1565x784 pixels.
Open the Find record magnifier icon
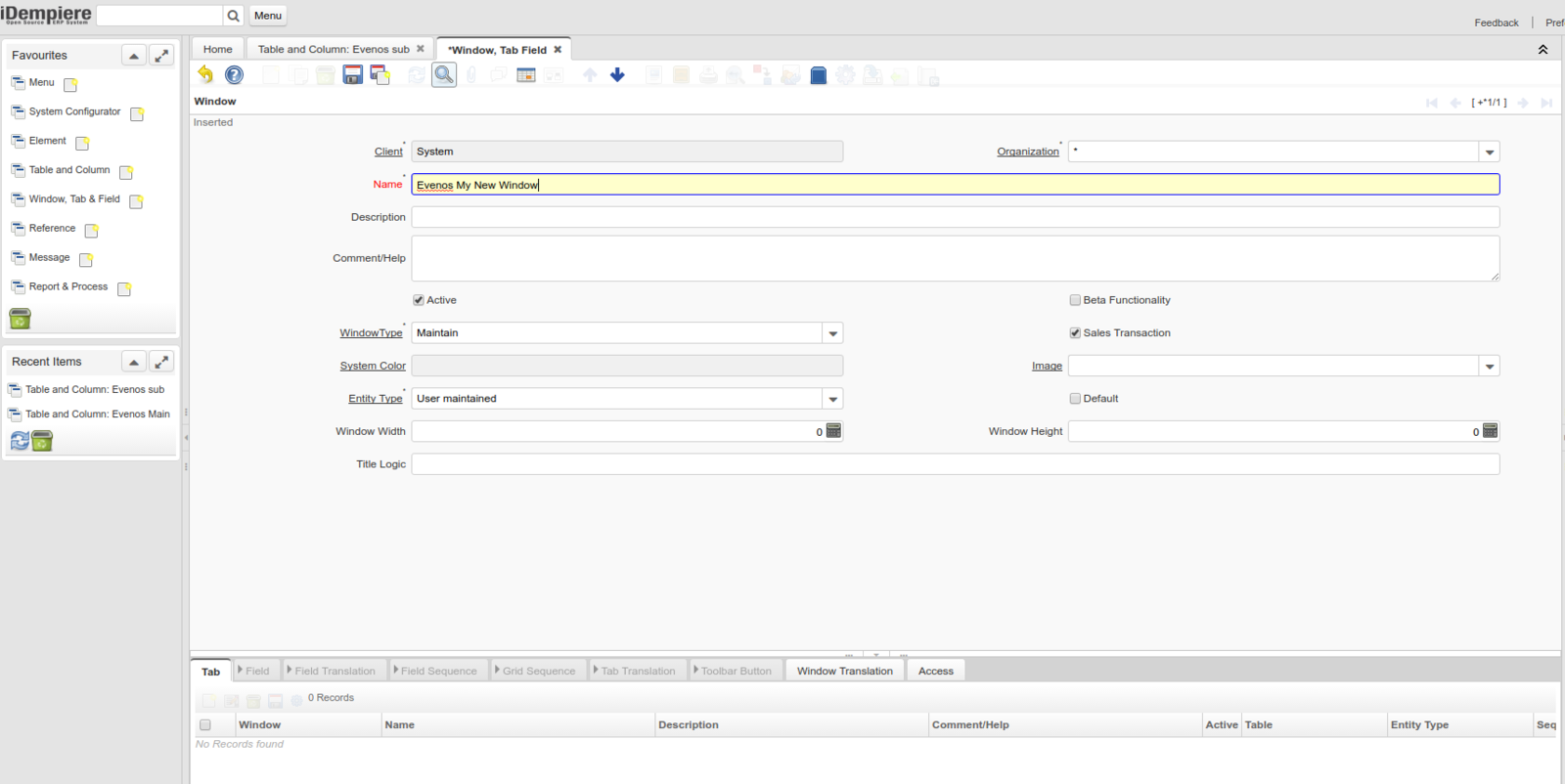tap(444, 75)
